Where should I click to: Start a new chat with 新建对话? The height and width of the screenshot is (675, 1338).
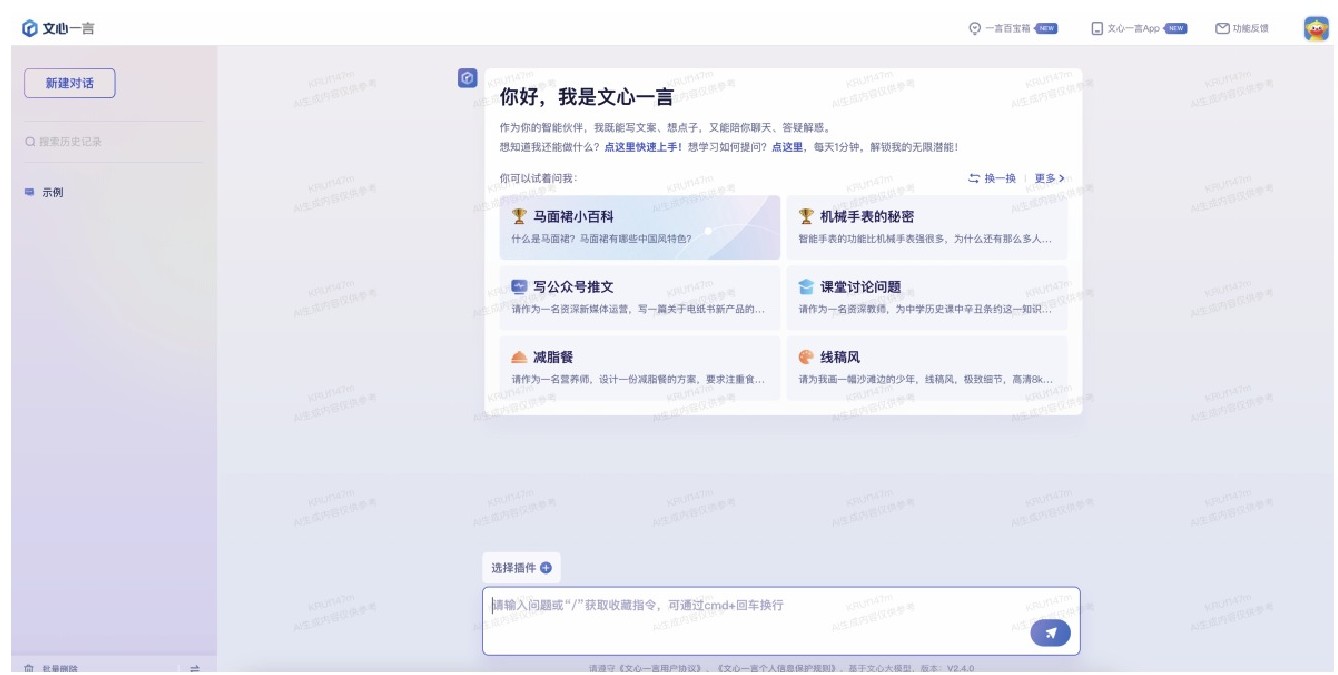[x=70, y=83]
